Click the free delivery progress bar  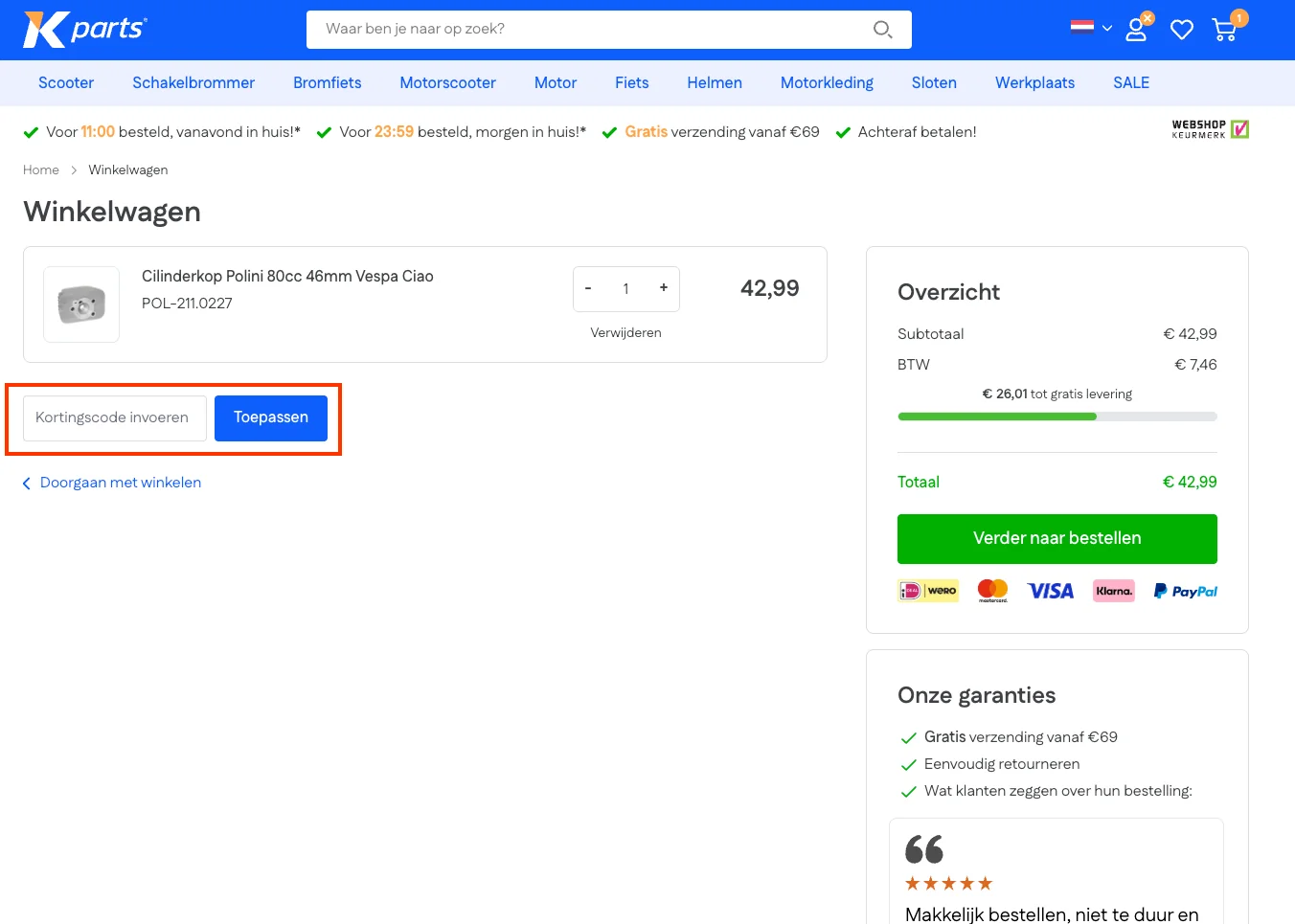pyautogui.click(x=1056, y=417)
